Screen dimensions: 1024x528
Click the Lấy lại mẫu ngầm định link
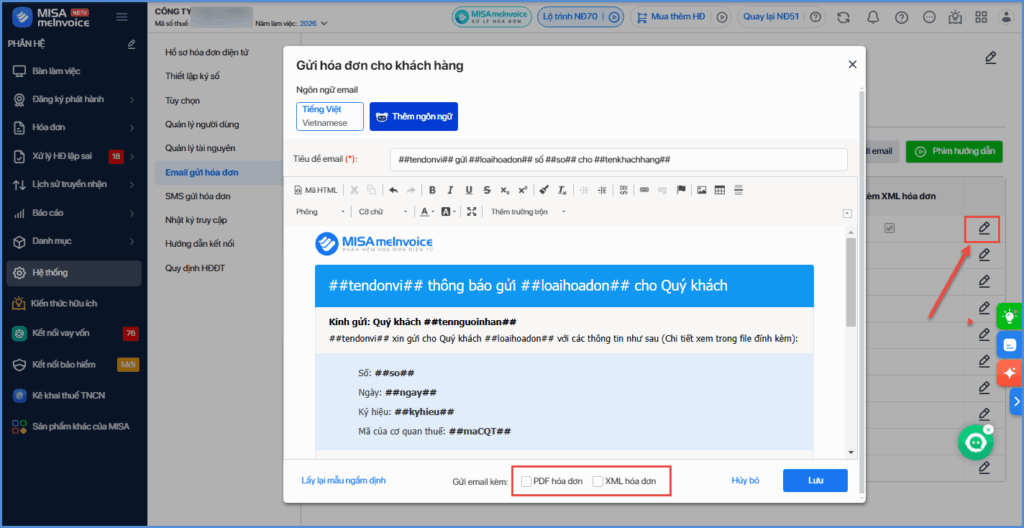(343, 481)
